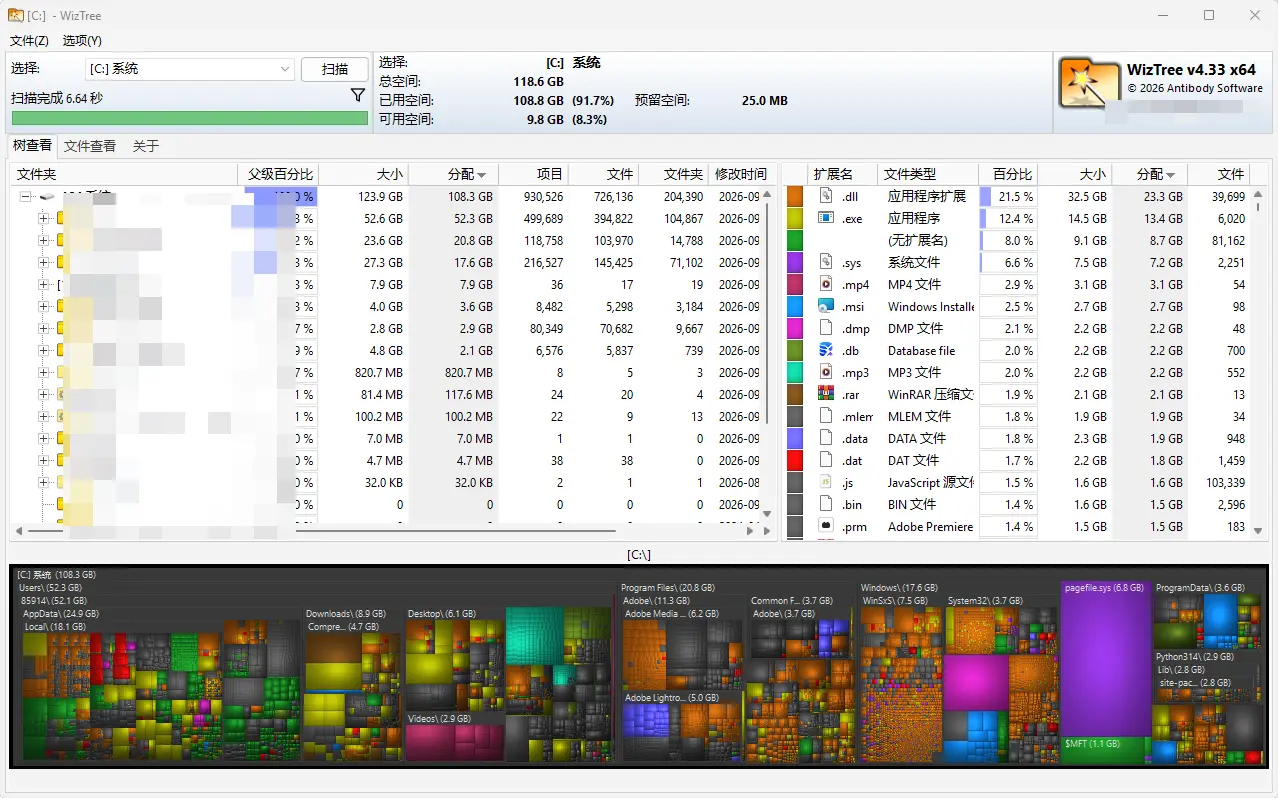Expand the folder row sized 52.6 GB

click(44, 218)
